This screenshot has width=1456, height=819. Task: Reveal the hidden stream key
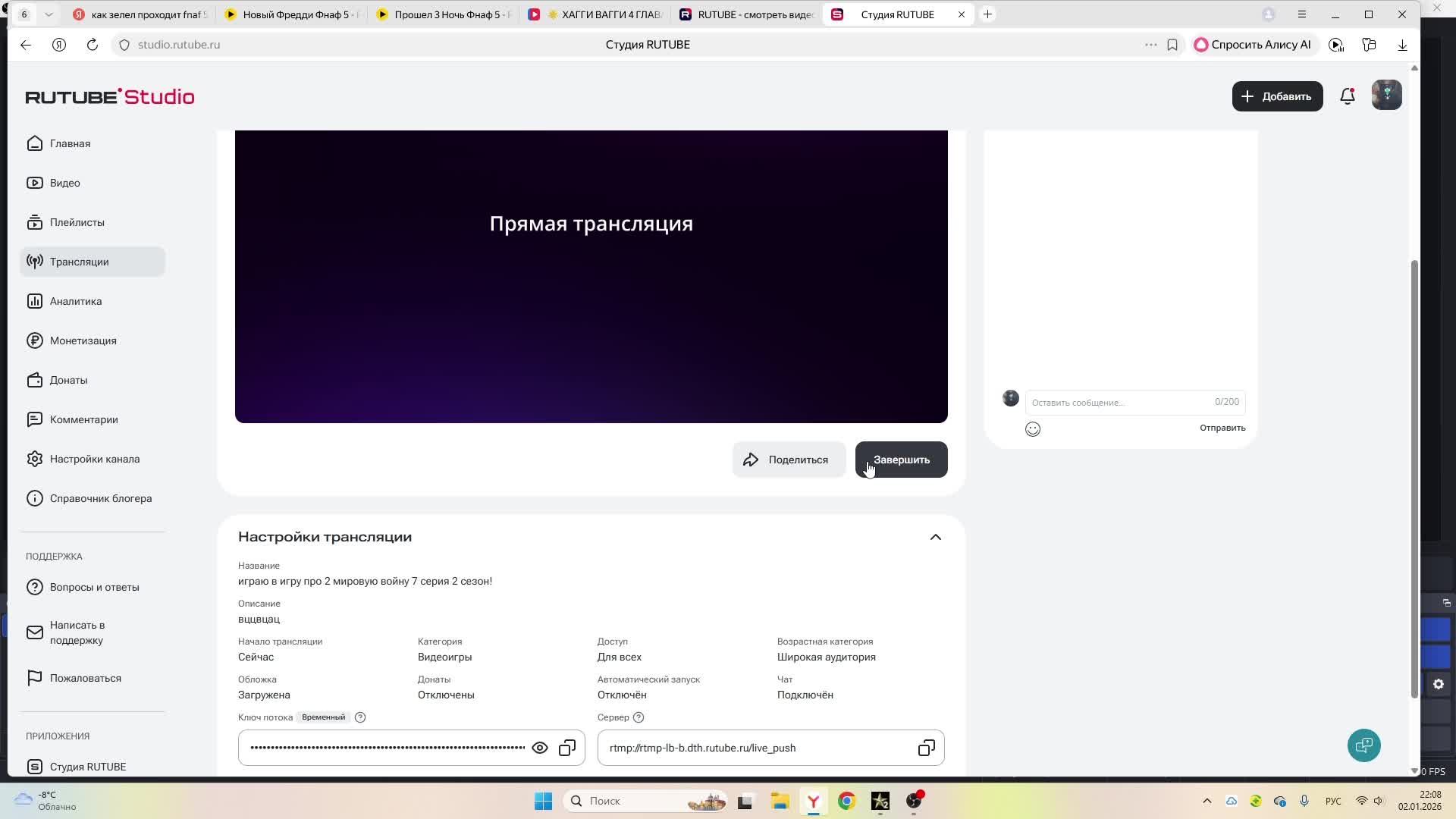point(540,748)
